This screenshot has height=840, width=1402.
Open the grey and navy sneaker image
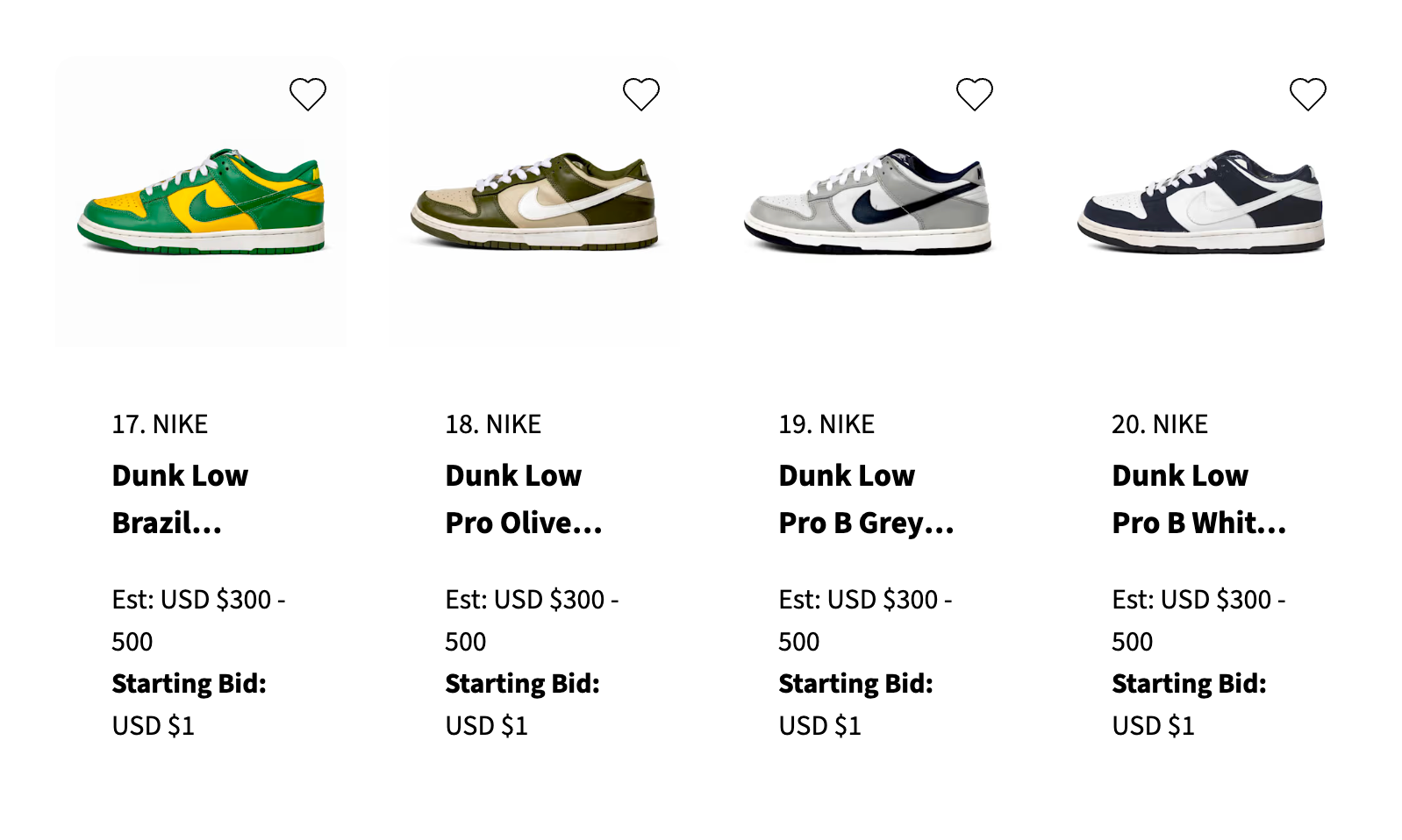click(x=868, y=203)
